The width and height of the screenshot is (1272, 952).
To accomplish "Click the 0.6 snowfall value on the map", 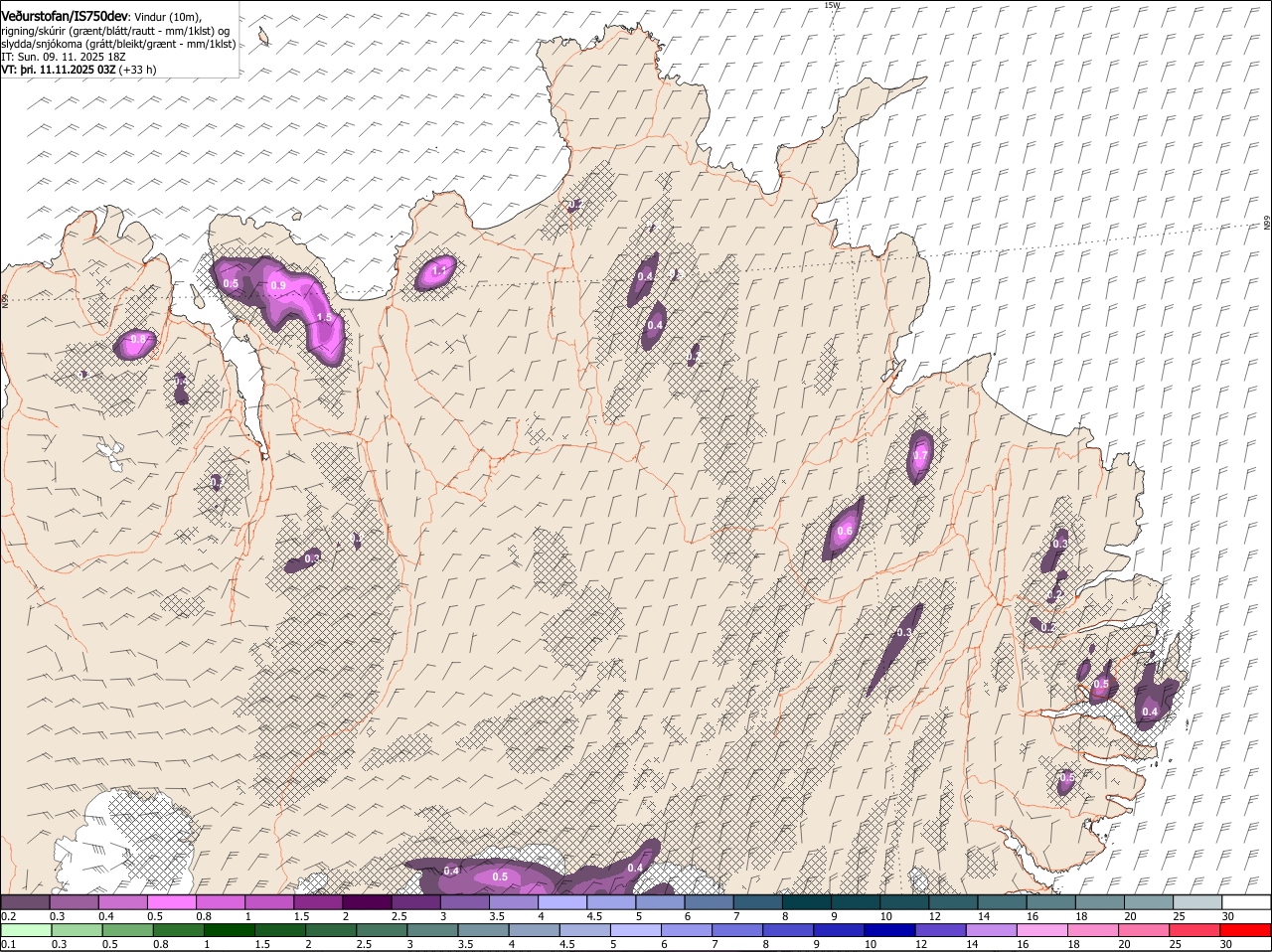I will tap(845, 531).
